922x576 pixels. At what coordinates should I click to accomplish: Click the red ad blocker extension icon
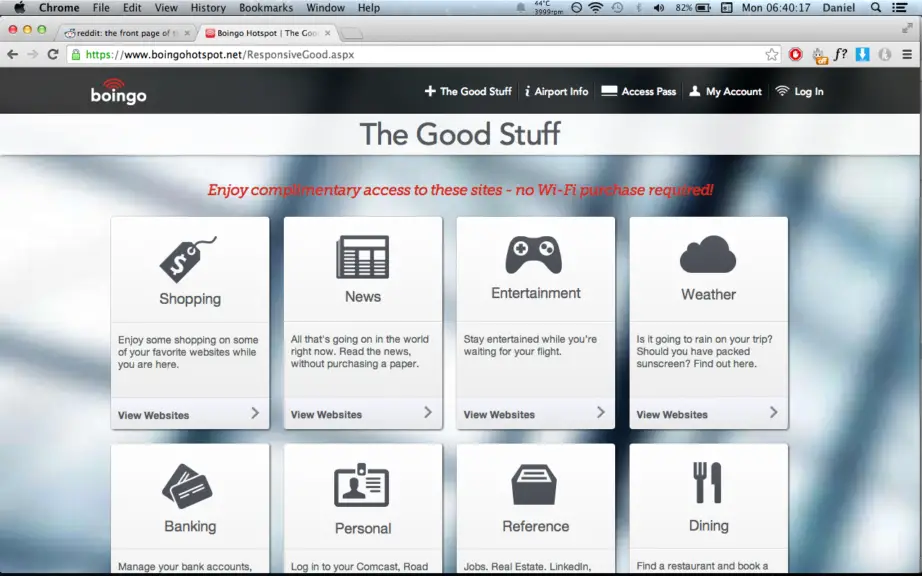click(x=796, y=55)
